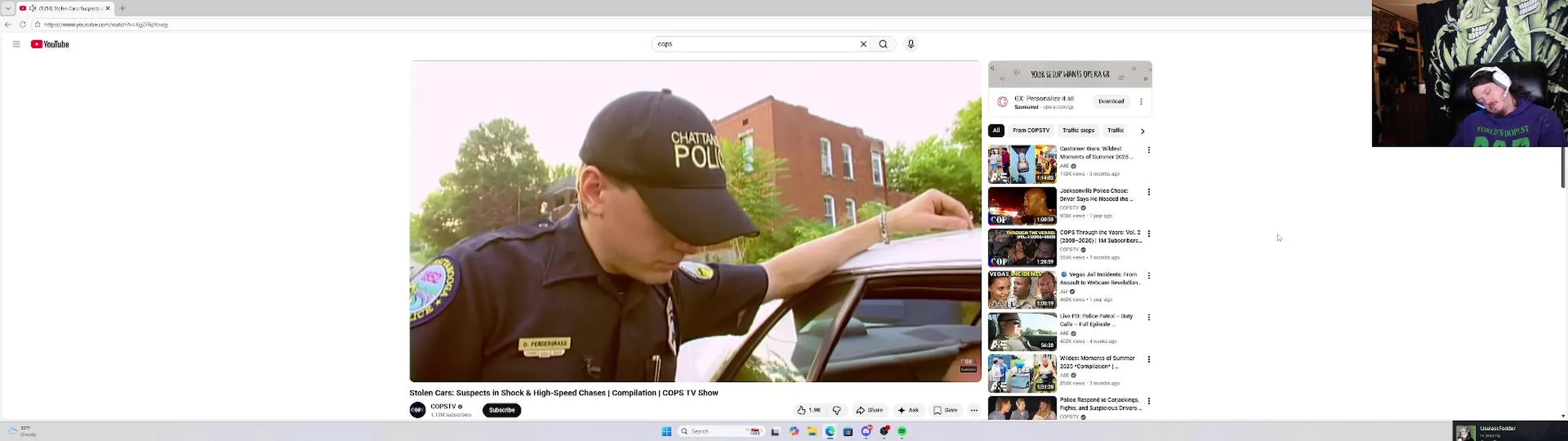Open options for 'Live PD: Police Patrol' video
Screen dimensions: 1568x441
(1149, 317)
